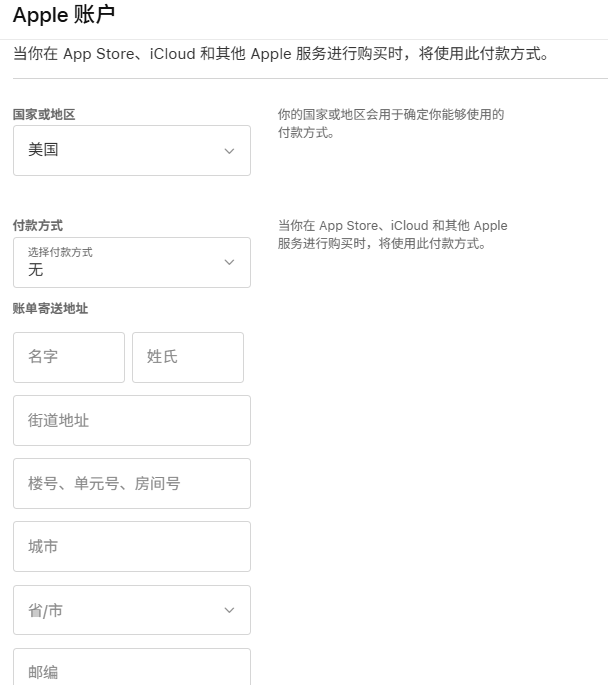
Task: Click the help text about 你的国家或地区
Action: 390,123
